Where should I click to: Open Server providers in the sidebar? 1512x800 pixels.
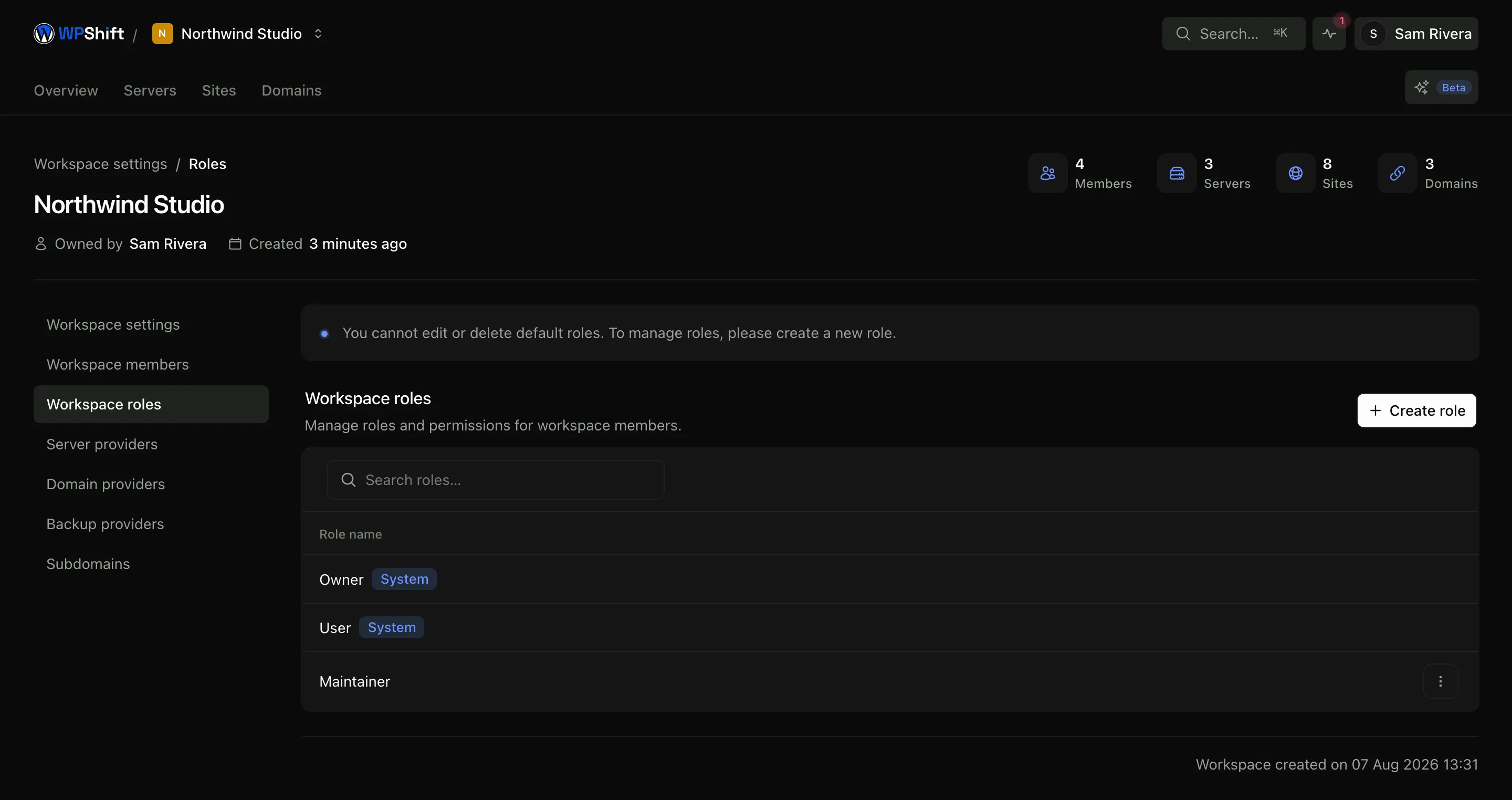pos(151,444)
